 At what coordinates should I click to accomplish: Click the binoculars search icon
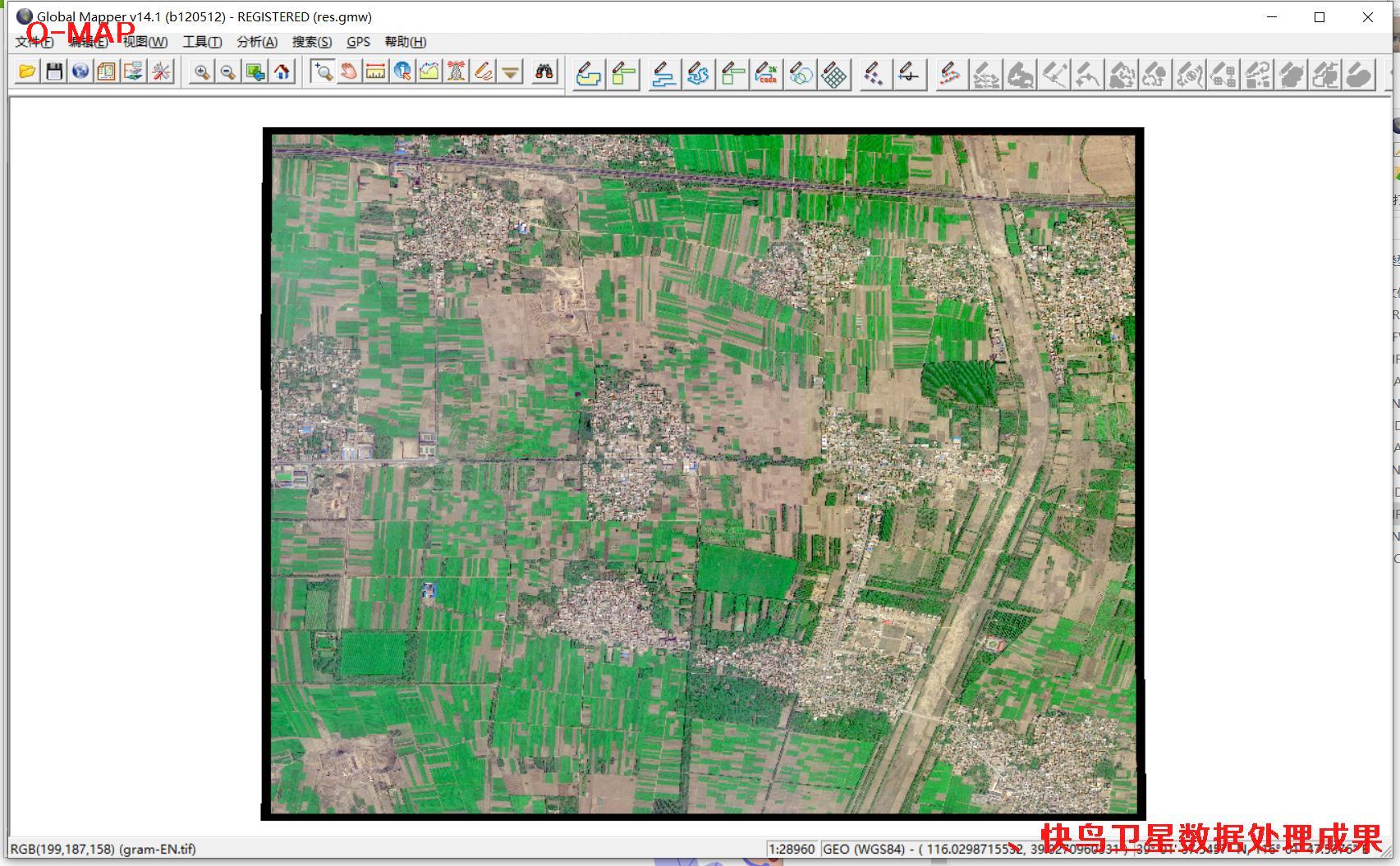[544, 72]
